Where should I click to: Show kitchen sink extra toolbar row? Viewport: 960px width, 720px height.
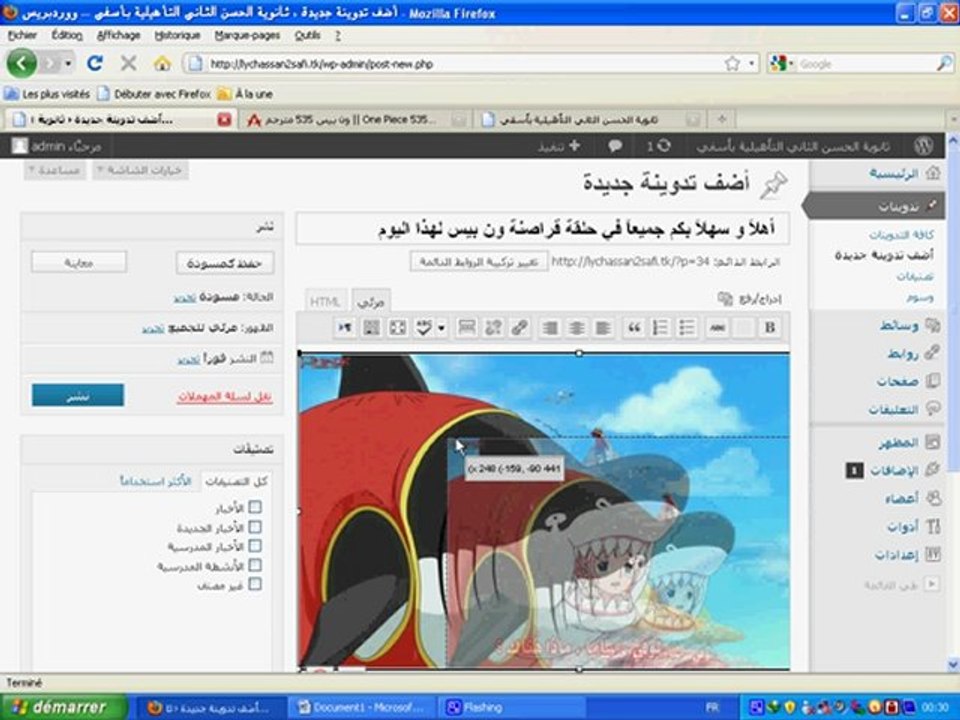(x=371, y=328)
